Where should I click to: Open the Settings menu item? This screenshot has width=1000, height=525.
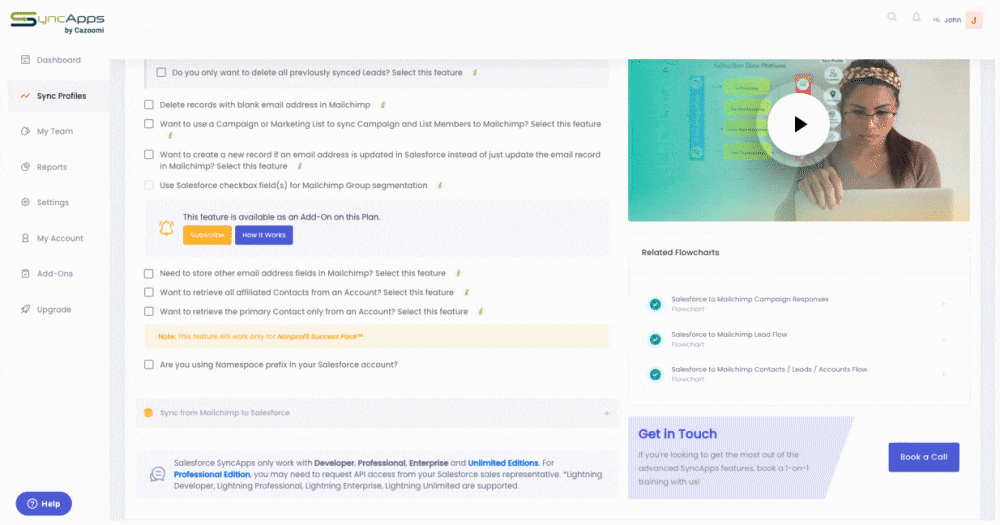coord(52,202)
